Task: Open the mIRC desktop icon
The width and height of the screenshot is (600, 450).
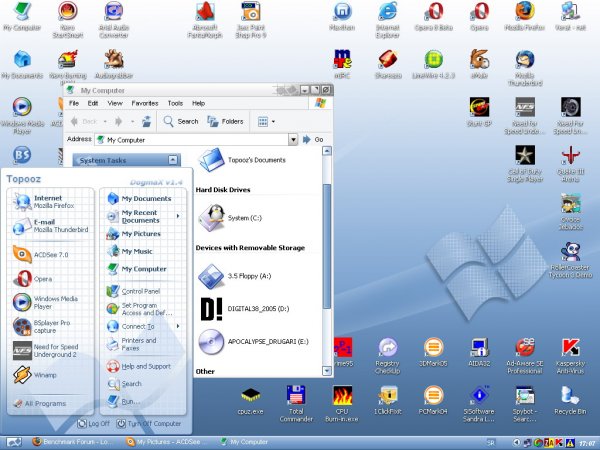Action: [x=342, y=64]
